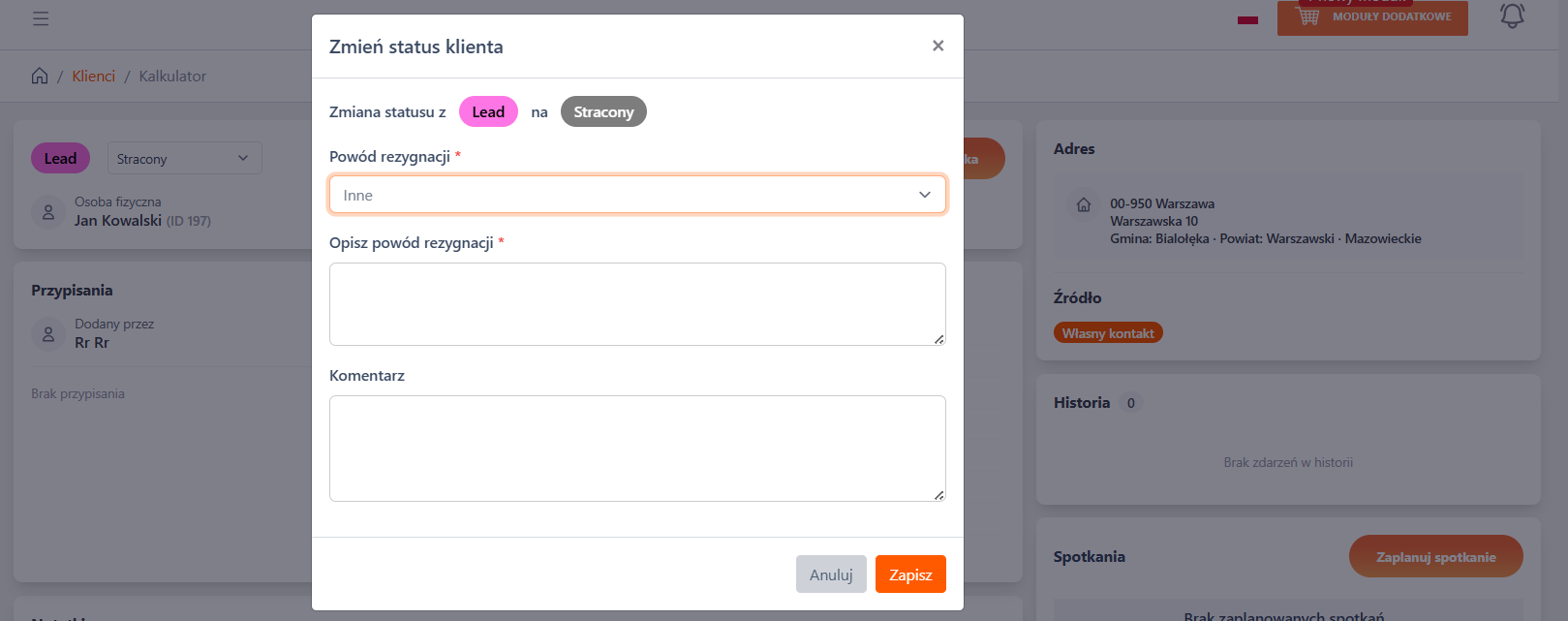This screenshot has height=621, width=1568.
Task: Expand the Powód rezygnacji dropdown
Action: coord(636,195)
